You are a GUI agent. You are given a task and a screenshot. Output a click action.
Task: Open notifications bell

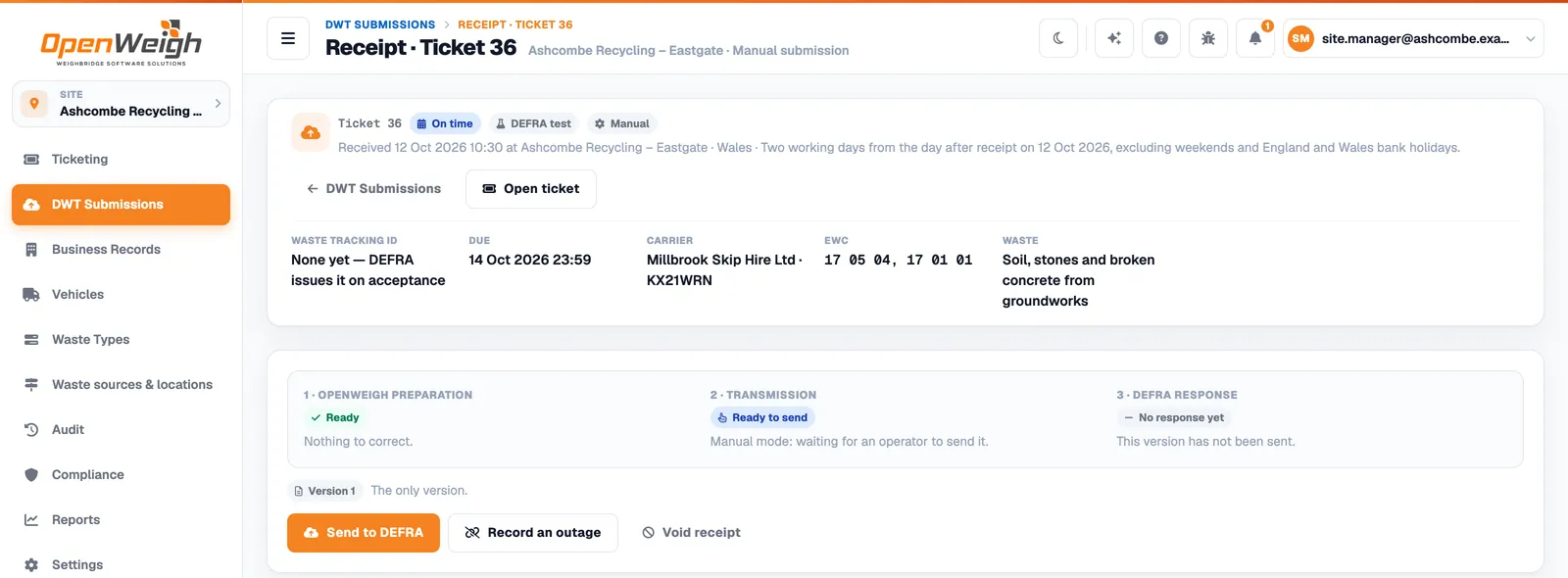(x=1255, y=38)
